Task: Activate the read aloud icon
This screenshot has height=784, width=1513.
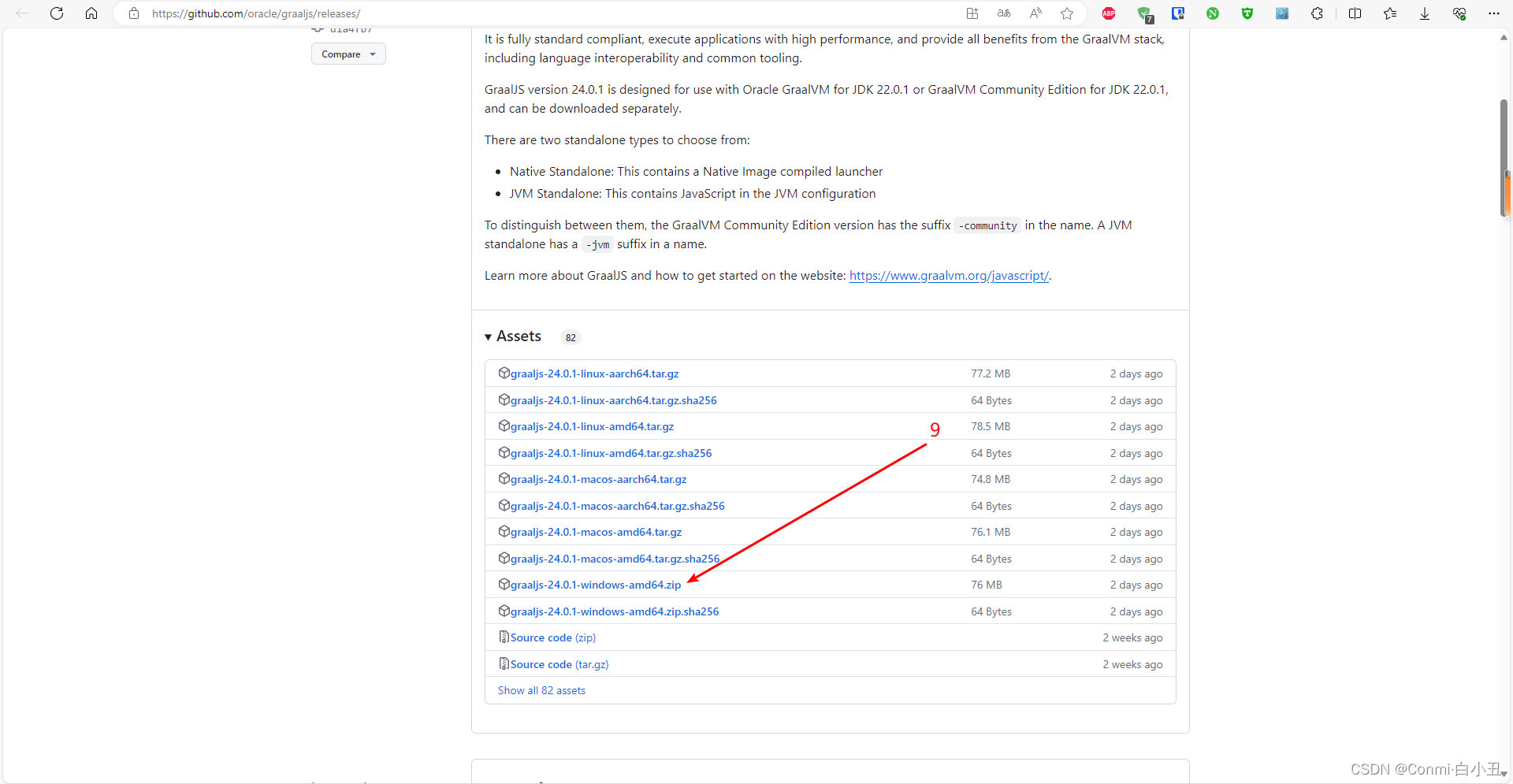Action: (1035, 13)
